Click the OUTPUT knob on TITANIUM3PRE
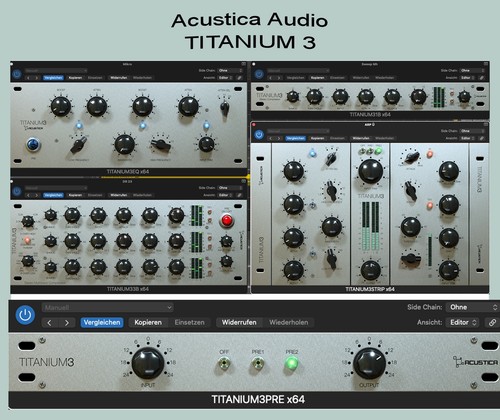 click(369, 363)
